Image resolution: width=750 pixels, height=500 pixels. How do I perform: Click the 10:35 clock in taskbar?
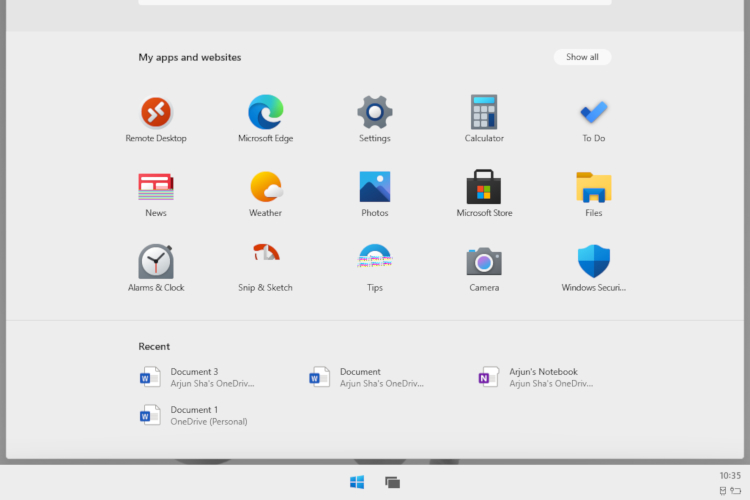point(730,476)
